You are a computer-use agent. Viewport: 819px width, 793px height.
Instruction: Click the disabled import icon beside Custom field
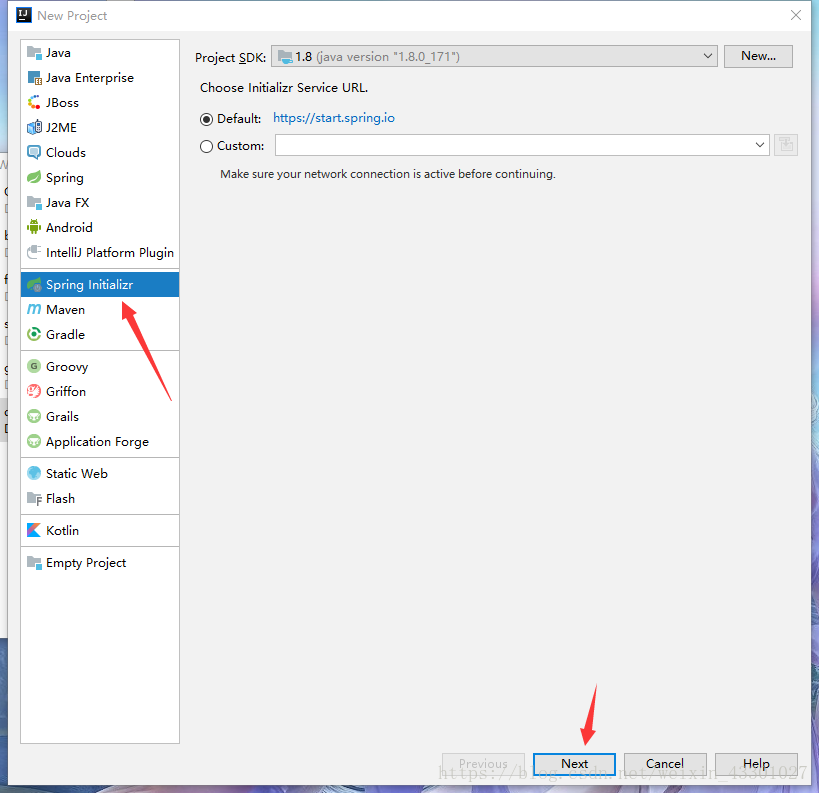786,145
